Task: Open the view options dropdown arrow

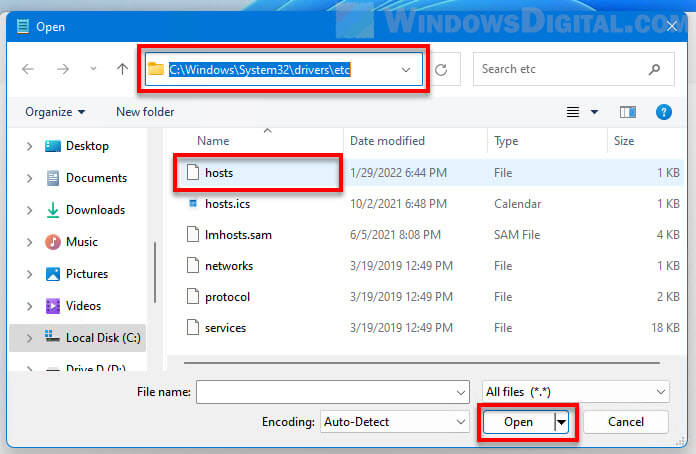Action: 594,112
